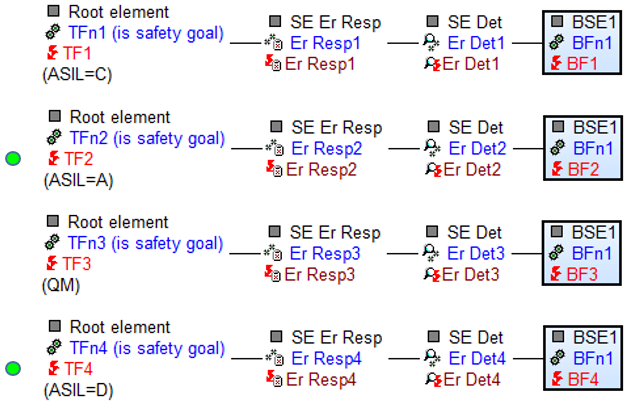This screenshot has width=627, height=404.
Task: Click the green circle marker beside TF4
Action: tap(13, 368)
